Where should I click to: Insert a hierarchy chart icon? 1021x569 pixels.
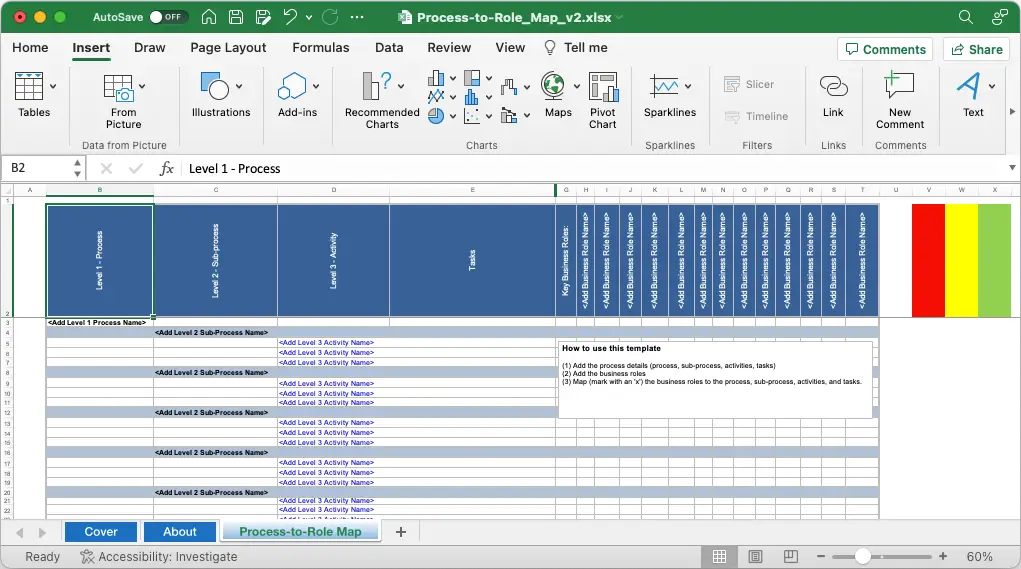click(472, 79)
